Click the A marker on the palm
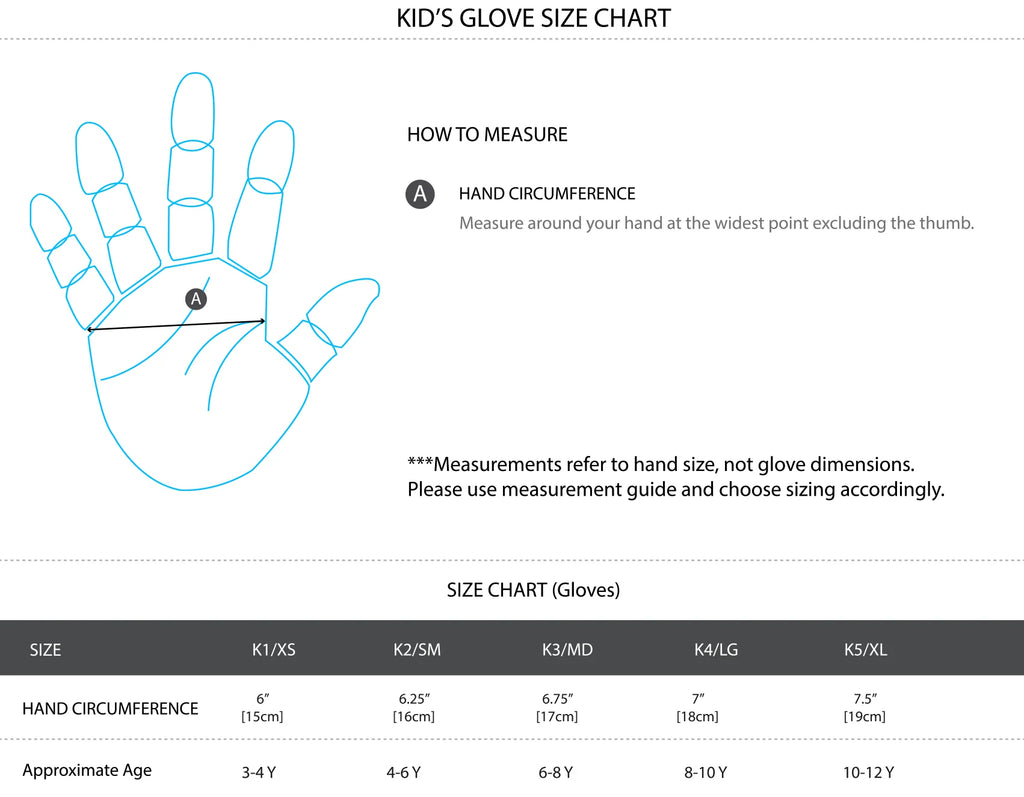 [x=196, y=298]
